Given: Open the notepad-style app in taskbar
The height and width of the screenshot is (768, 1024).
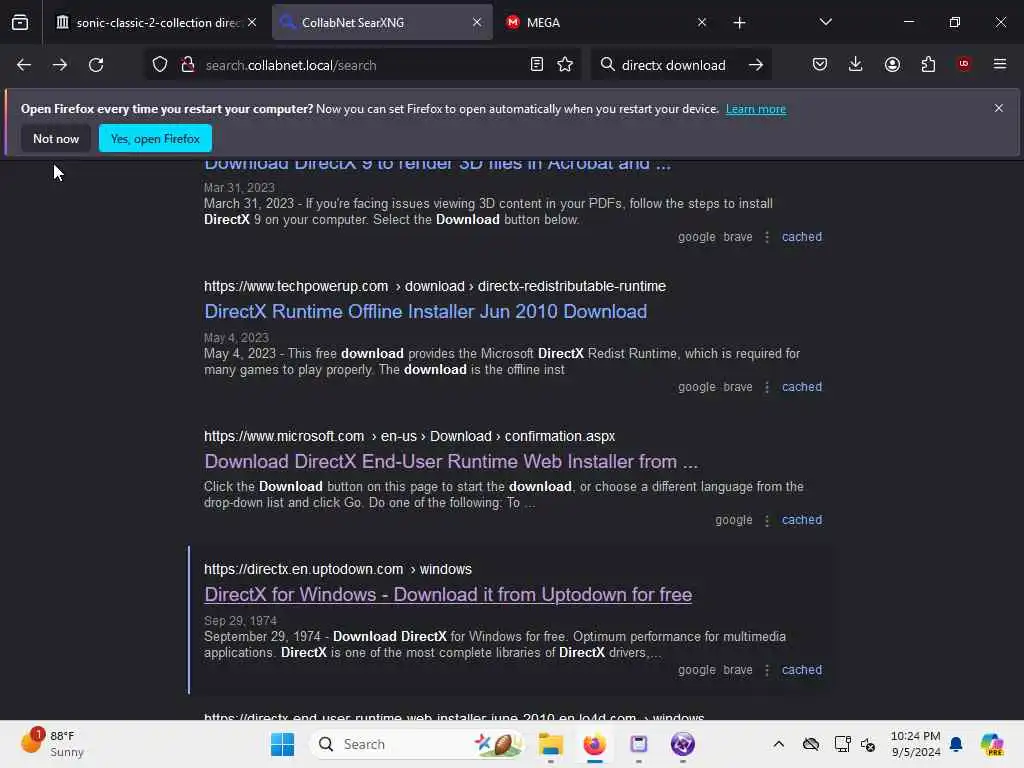Looking at the screenshot, I should (x=639, y=744).
